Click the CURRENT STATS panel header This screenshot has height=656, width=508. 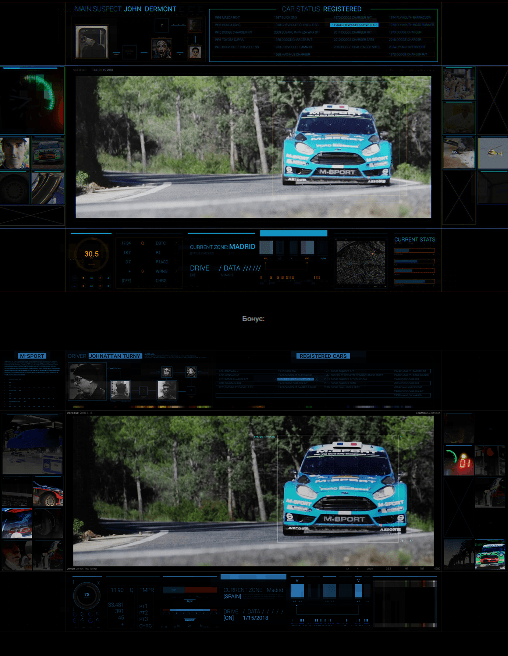pos(414,240)
